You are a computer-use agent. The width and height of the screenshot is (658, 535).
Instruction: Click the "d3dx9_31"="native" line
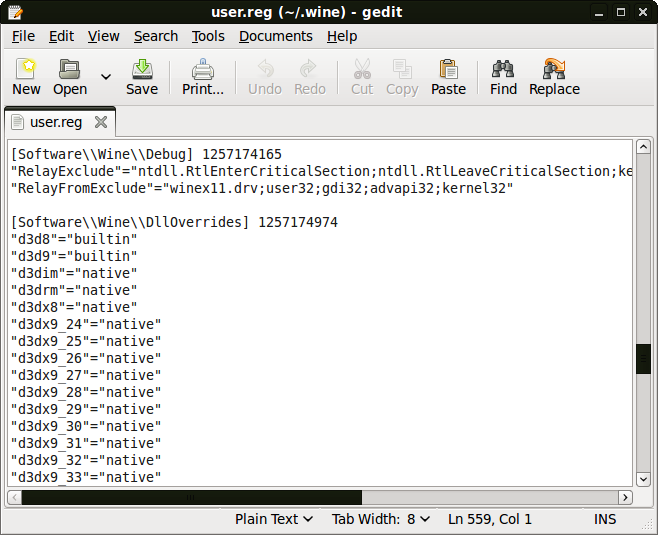point(86,443)
